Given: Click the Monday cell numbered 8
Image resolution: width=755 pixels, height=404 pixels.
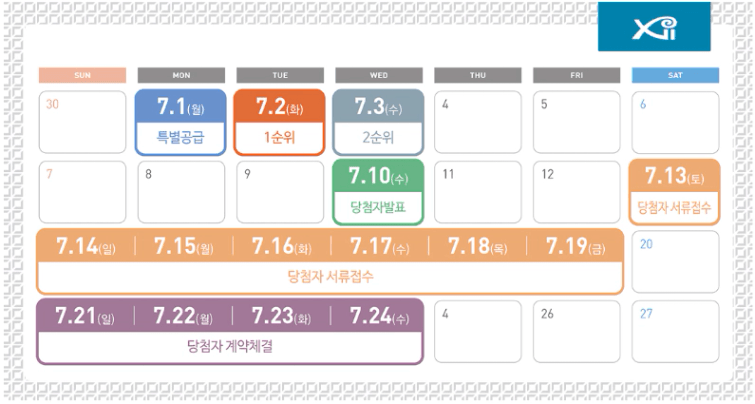Looking at the screenshot, I should click(x=181, y=192).
